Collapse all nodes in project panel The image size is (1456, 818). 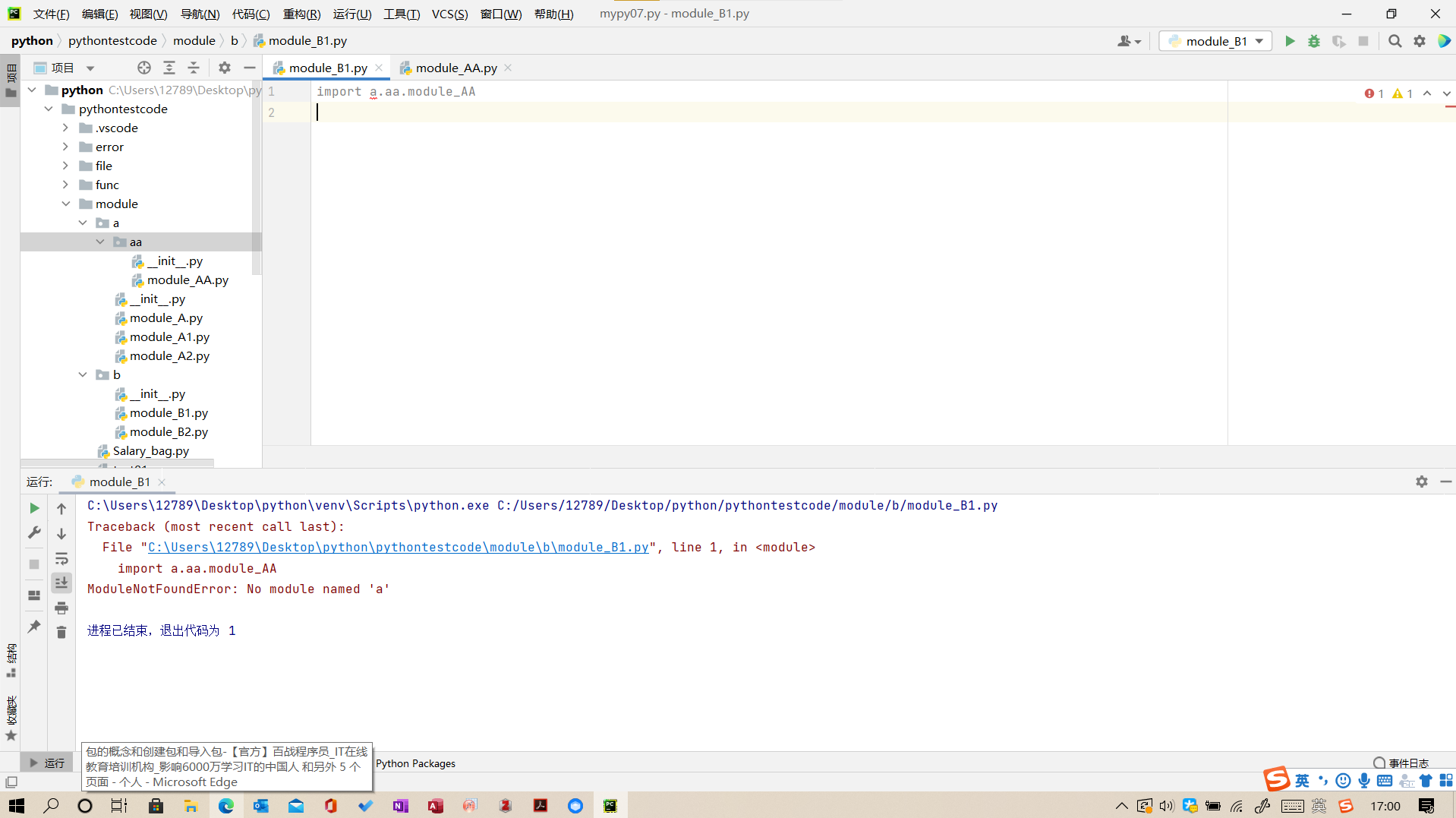coord(194,68)
